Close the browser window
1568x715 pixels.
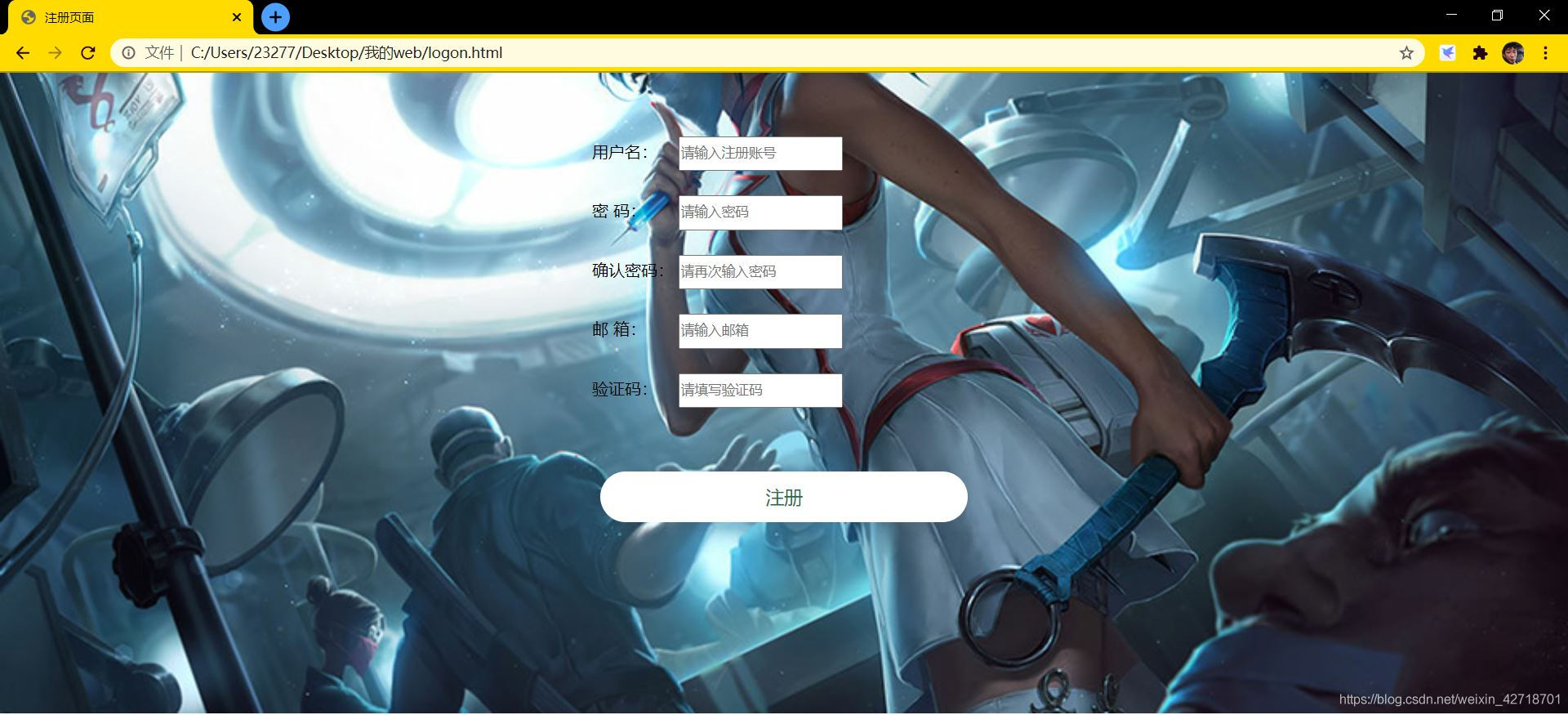click(x=1543, y=16)
